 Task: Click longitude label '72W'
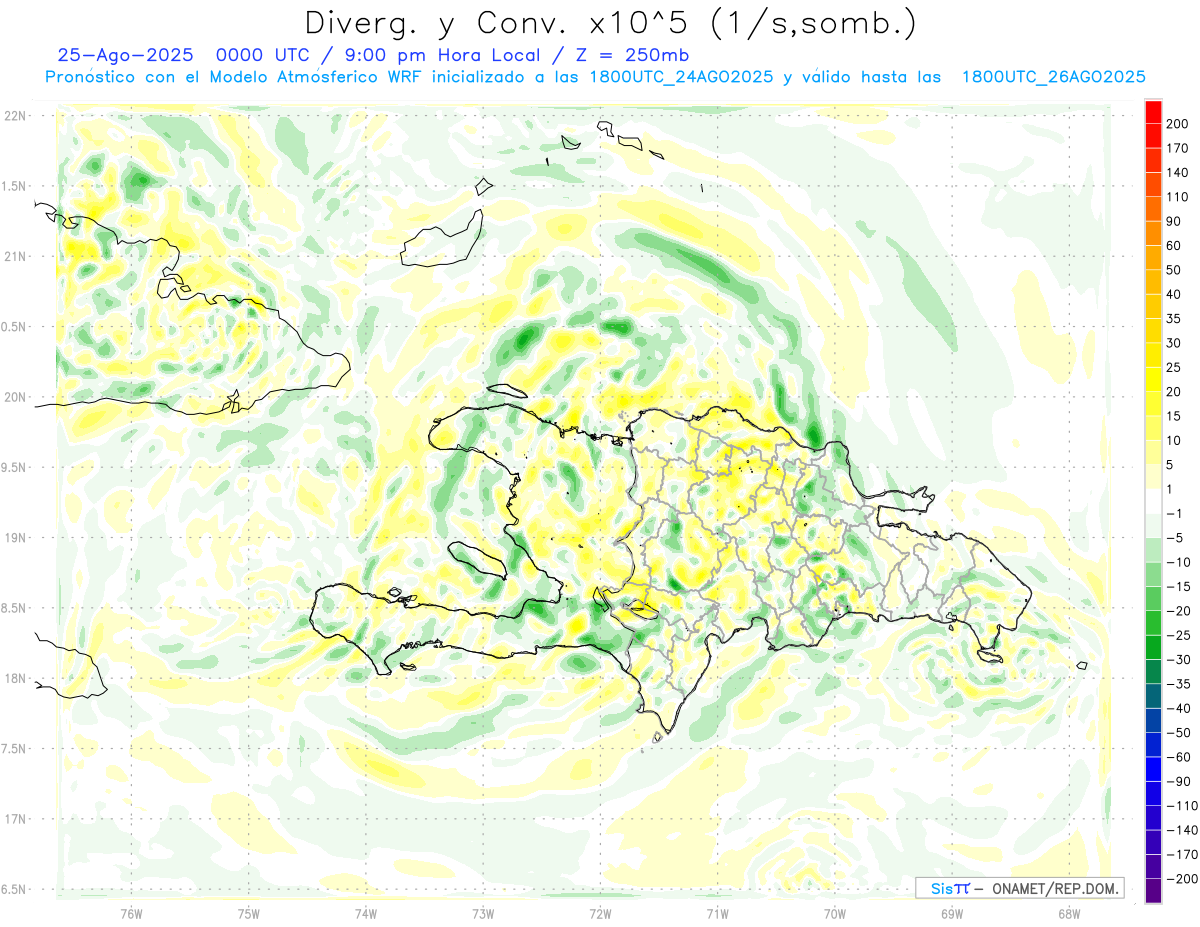600,914
